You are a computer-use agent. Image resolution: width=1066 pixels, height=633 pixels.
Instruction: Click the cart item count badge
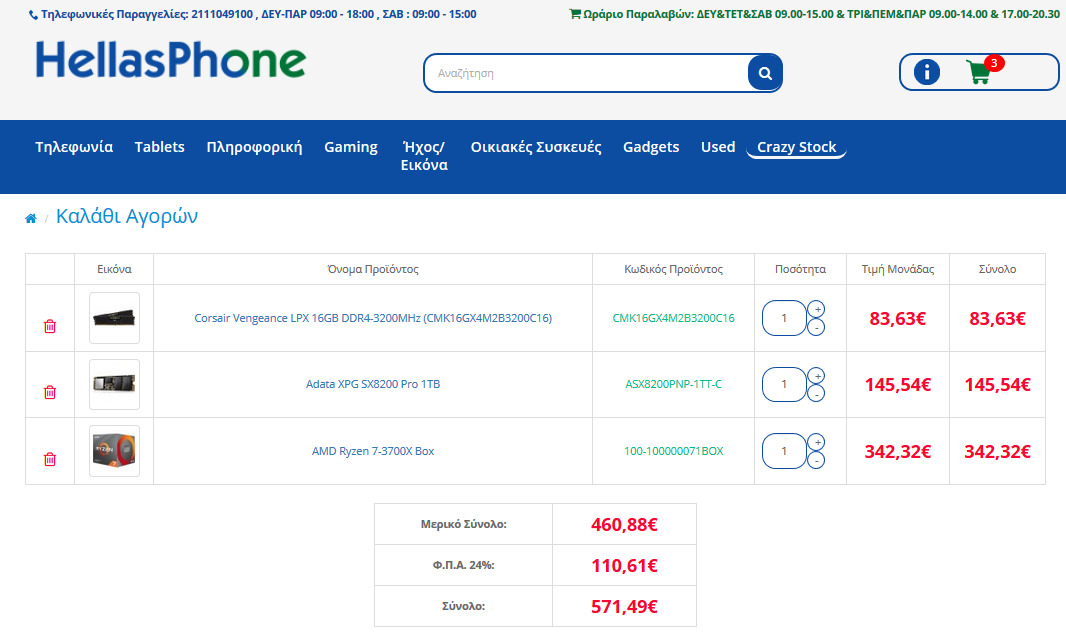click(x=994, y=63)
